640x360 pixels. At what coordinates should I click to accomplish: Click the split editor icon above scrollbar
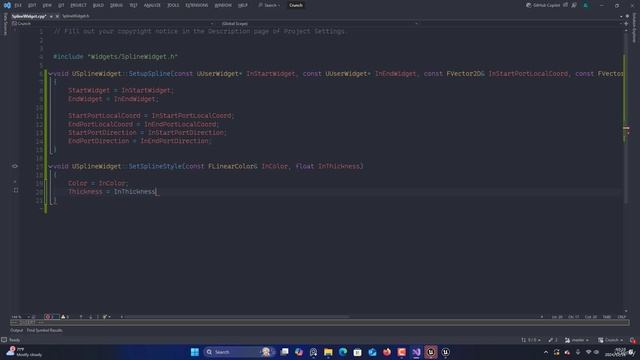pos(626,24)
